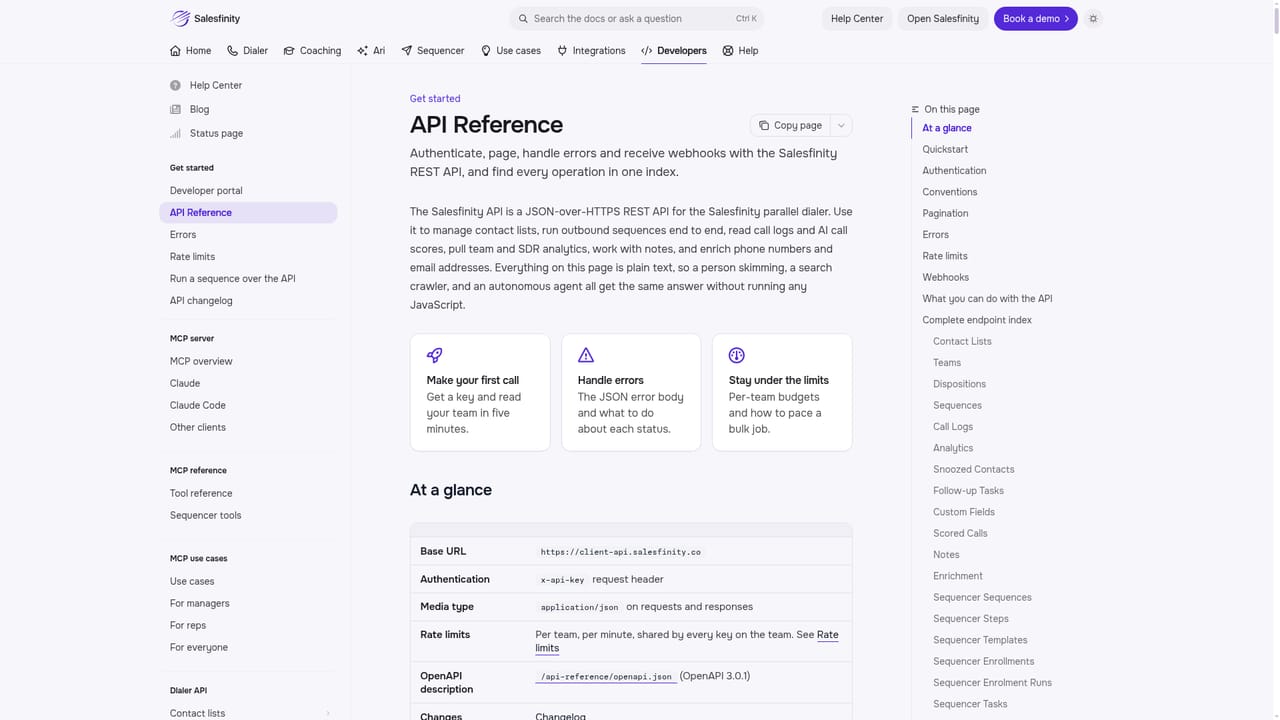This screenshot has width=1280, height=720.
Task: Jump to Scored Calls in outline
Action: click(x=960, y=533)
